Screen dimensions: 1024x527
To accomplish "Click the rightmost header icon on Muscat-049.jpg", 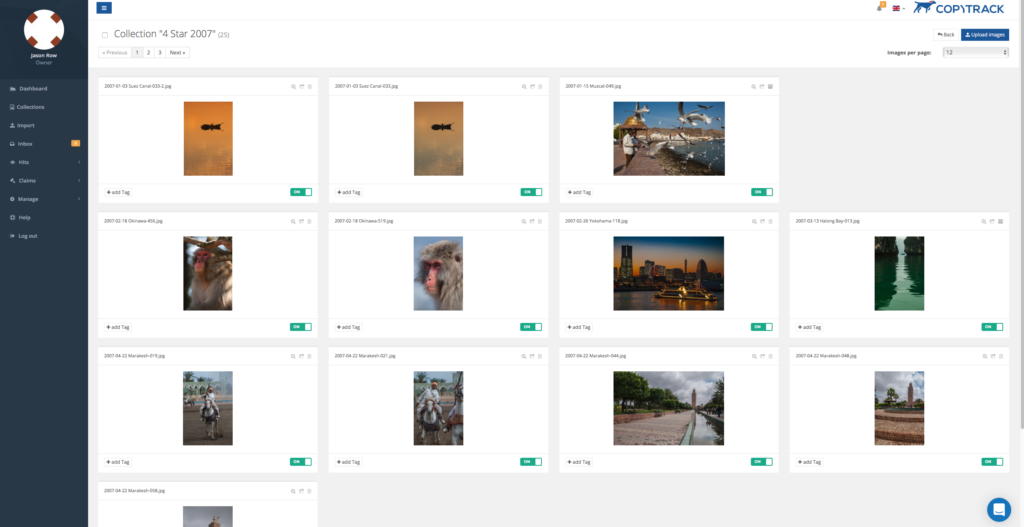I will [x=771, y=86].
